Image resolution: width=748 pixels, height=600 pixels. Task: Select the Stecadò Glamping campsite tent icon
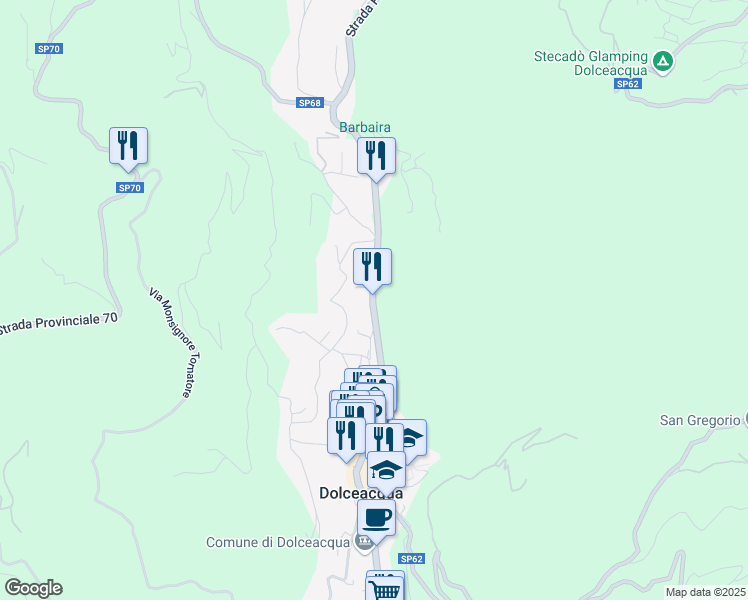pos(663,62)
